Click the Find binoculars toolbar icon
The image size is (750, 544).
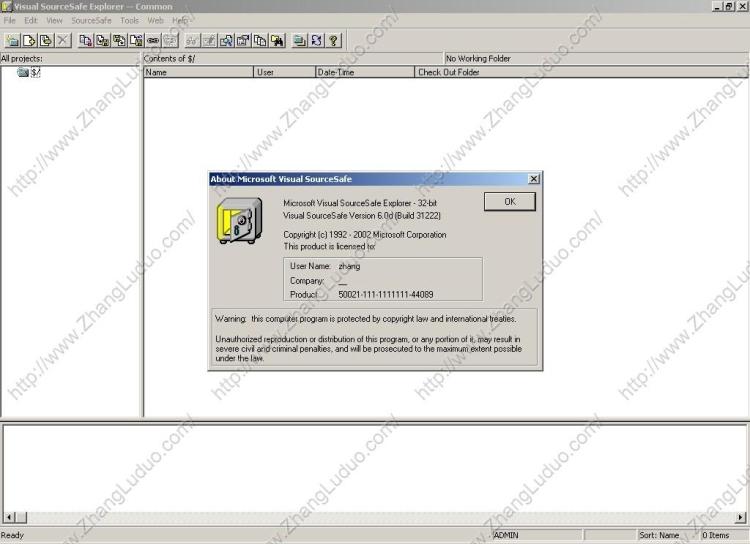coord(277,40)
